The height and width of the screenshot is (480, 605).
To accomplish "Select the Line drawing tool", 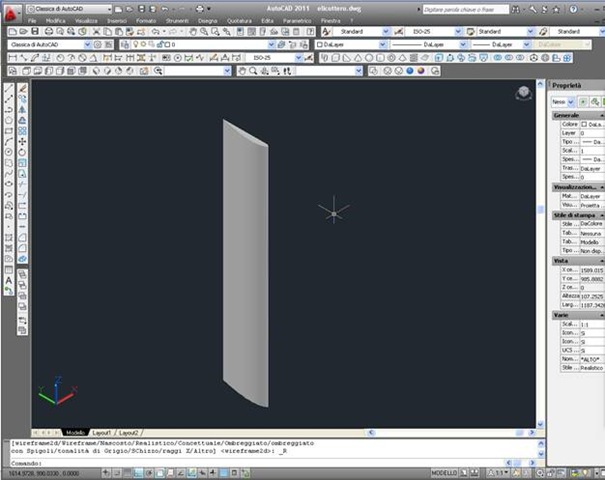I will [x=9, y=88].
